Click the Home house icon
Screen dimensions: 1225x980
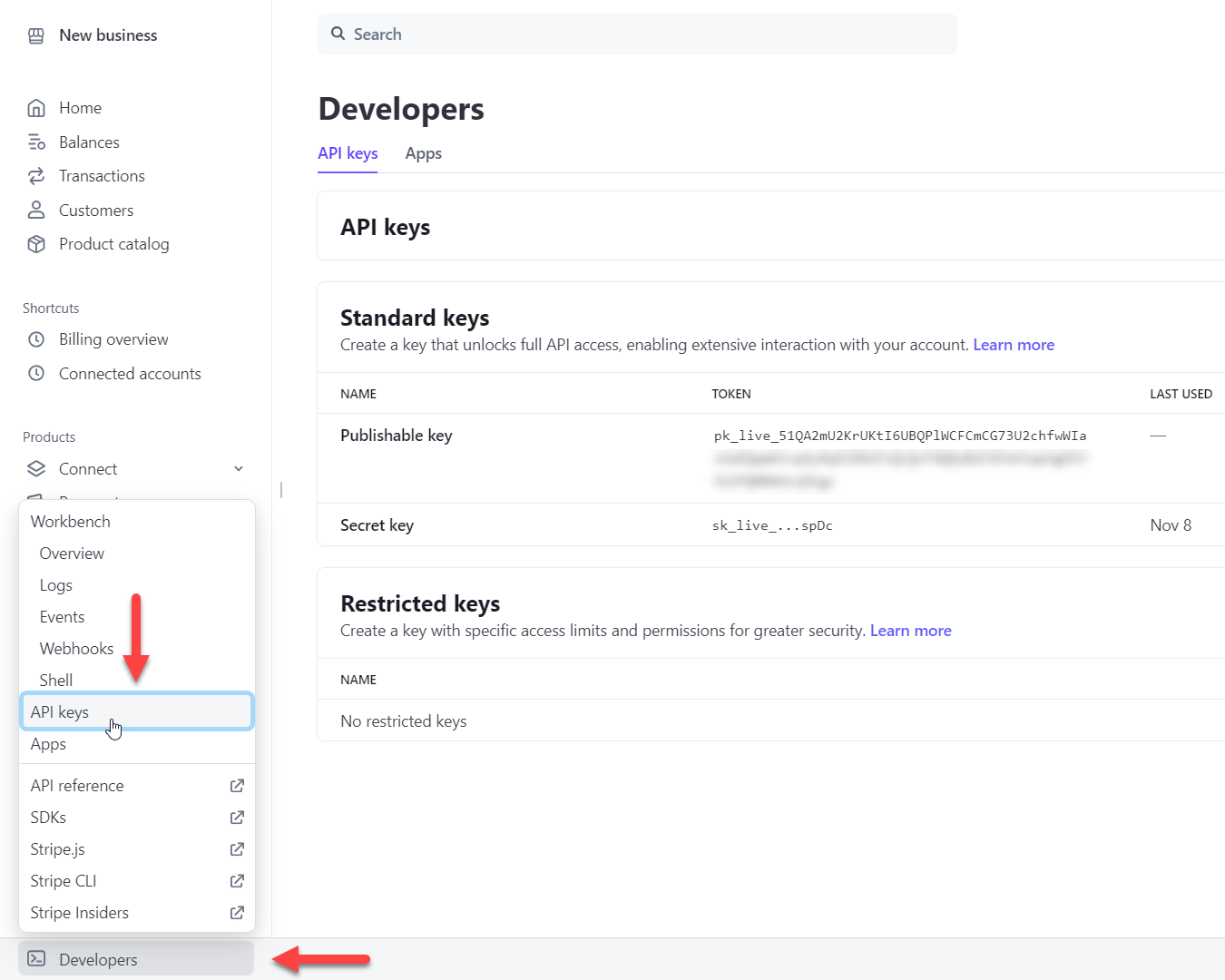click(36, 108)
